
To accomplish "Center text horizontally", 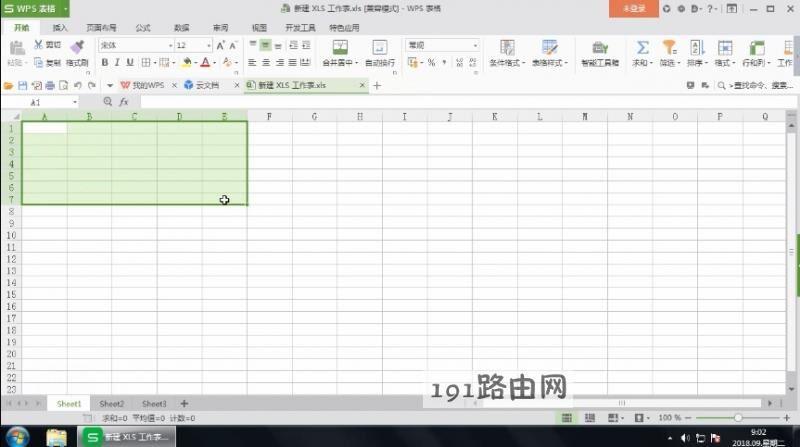I will [x=266, y=62].
